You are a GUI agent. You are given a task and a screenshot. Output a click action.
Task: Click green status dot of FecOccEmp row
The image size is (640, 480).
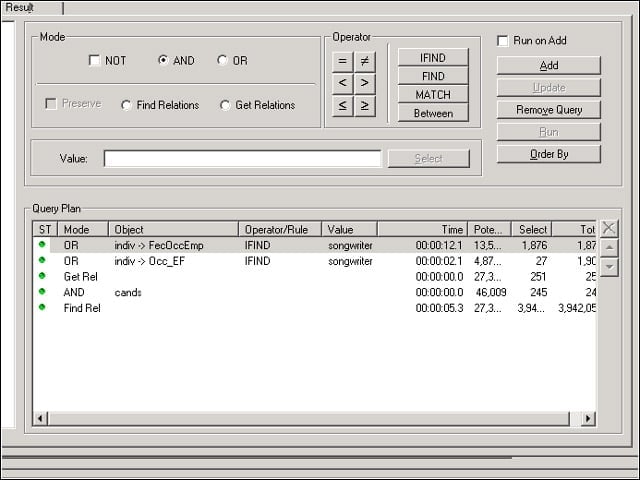click(x=42, y=244)
